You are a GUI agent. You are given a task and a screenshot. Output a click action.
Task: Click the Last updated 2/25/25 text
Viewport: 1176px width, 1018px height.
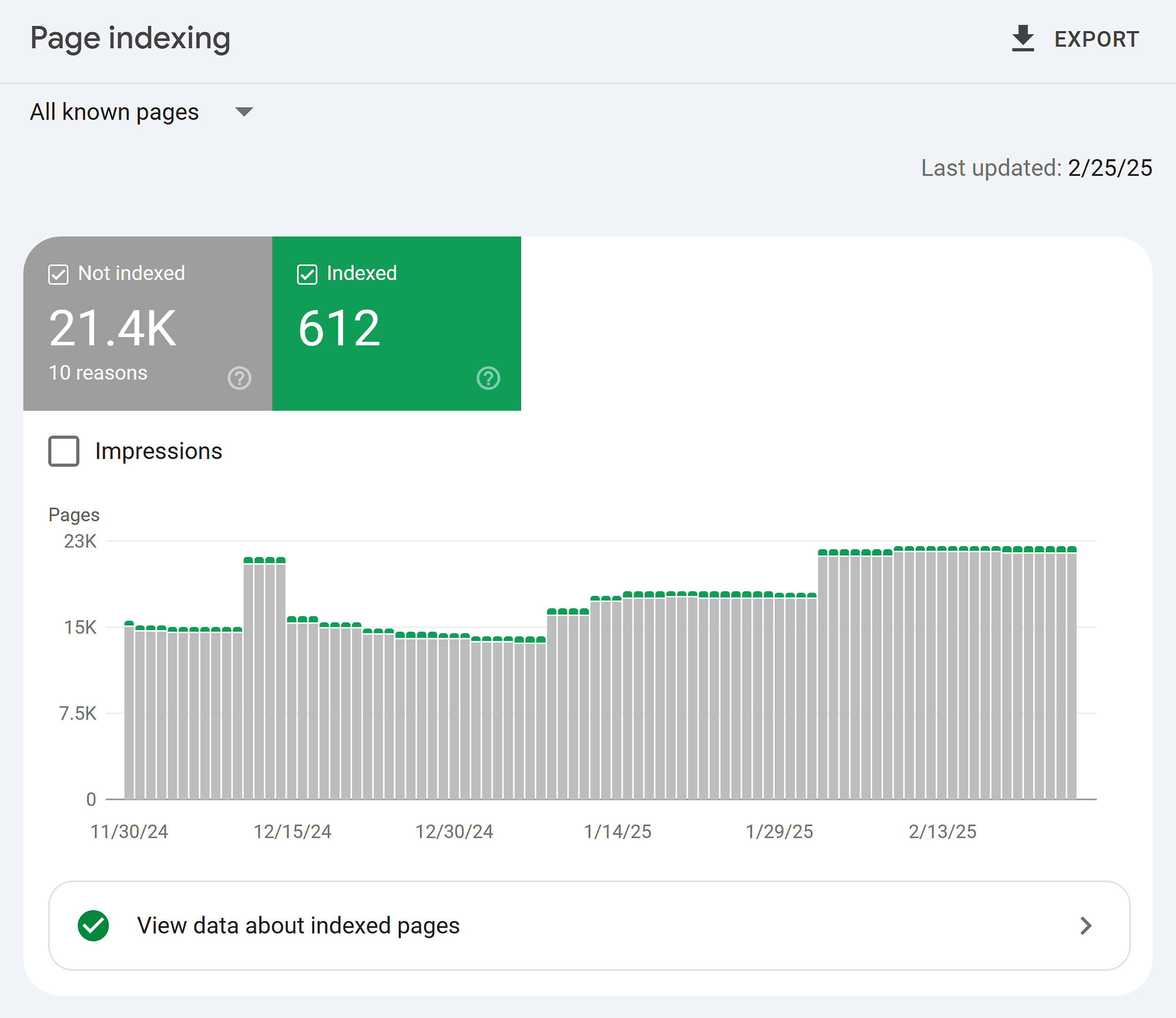[1036, 168]
